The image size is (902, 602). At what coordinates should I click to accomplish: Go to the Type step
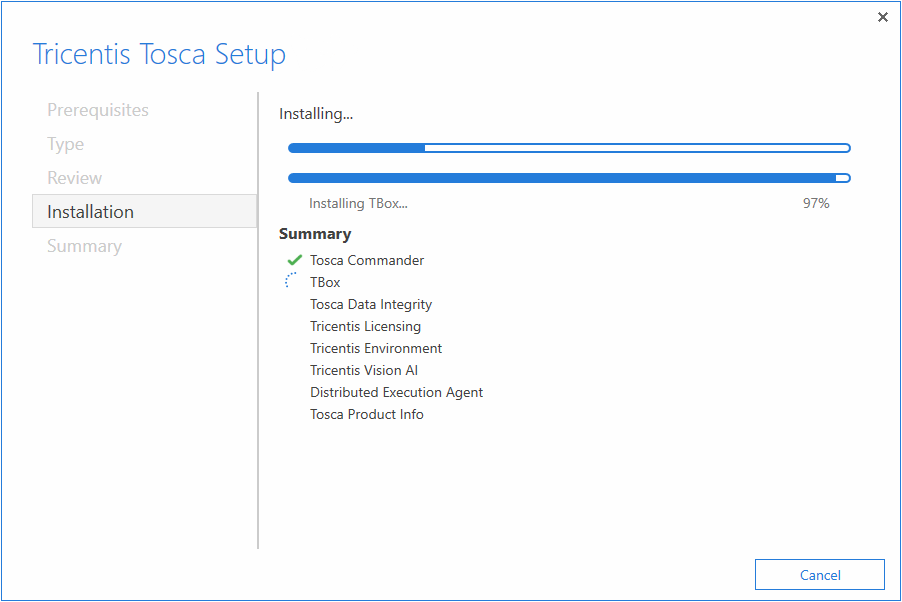click(66, 144)
